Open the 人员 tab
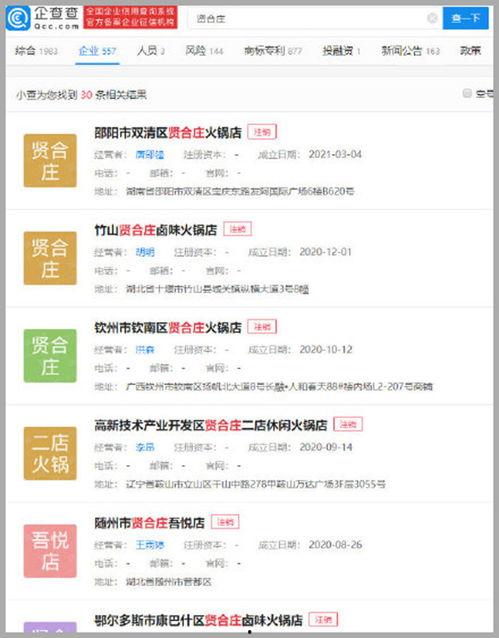Image resolution: width=499 pixels, height=638 pixels. coord(151,51)
